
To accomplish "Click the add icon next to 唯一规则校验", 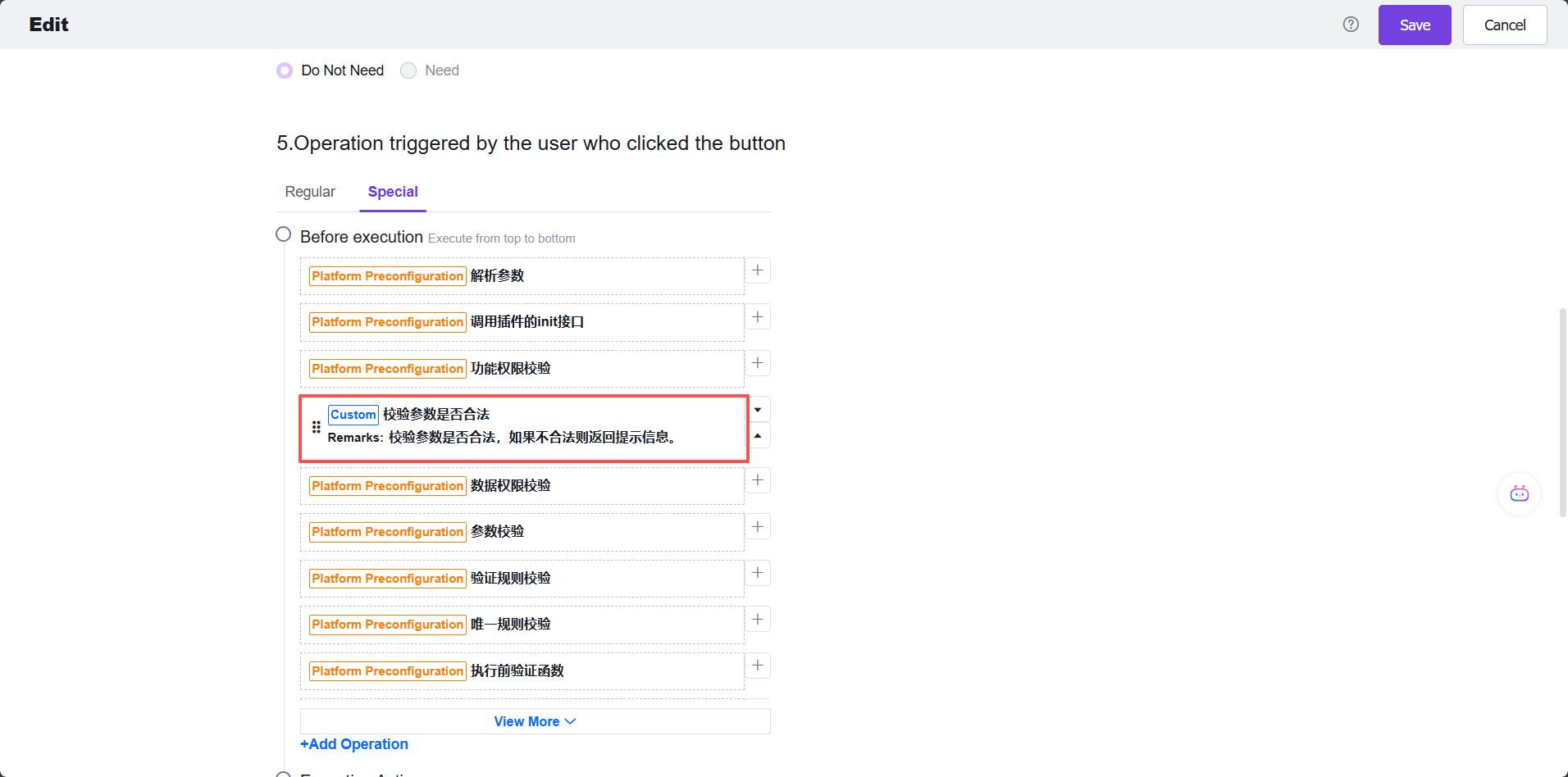I will click(x=757, y=619).
